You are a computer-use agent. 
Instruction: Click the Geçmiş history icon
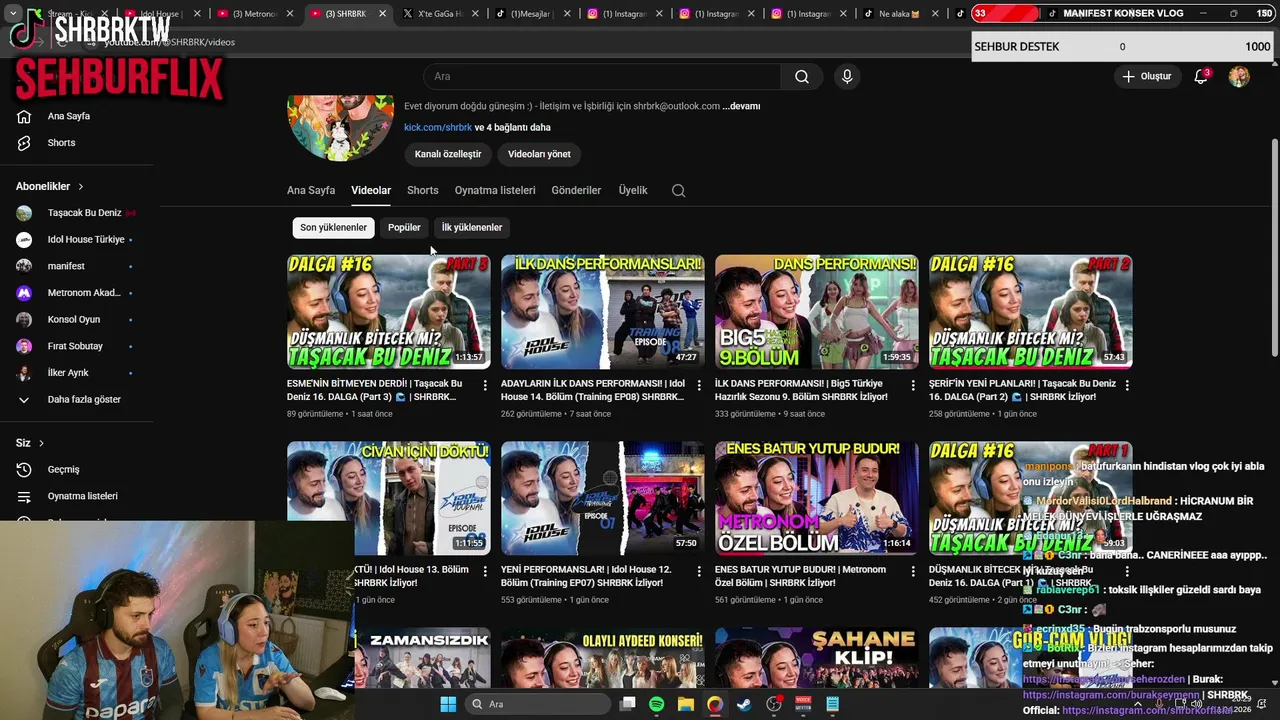[x=24, y=469]
